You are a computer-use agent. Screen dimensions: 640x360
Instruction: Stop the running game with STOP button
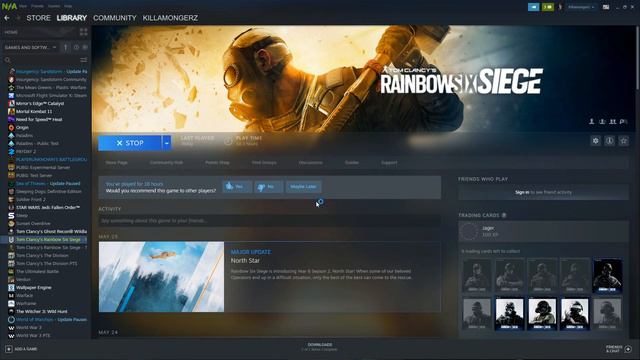click(130, 143)
